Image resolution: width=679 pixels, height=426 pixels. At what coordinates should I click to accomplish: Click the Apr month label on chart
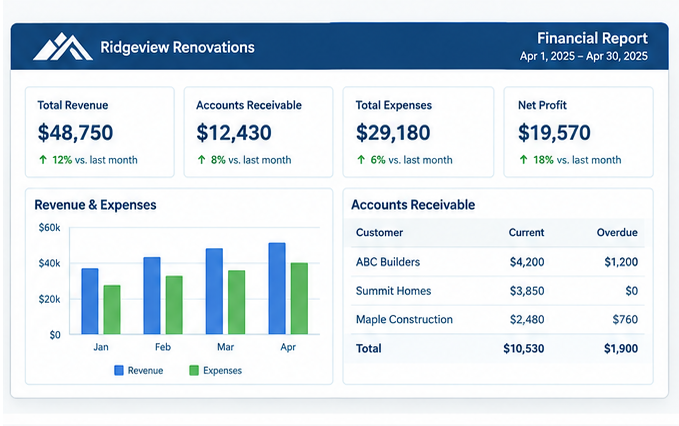(288, 347)
